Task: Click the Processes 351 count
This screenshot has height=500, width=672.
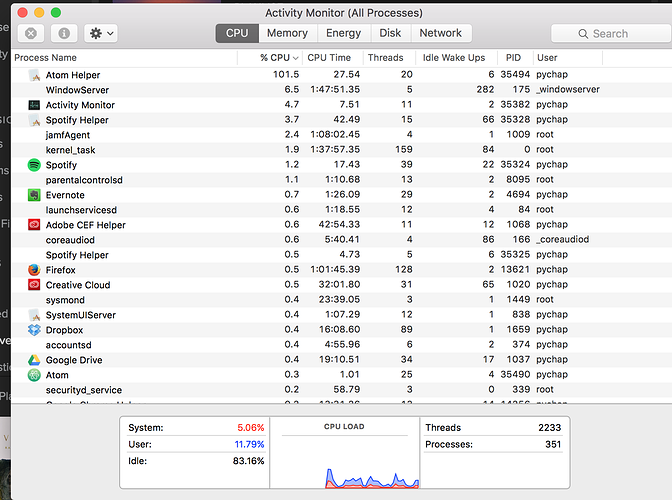Action: tap(553, 444)
